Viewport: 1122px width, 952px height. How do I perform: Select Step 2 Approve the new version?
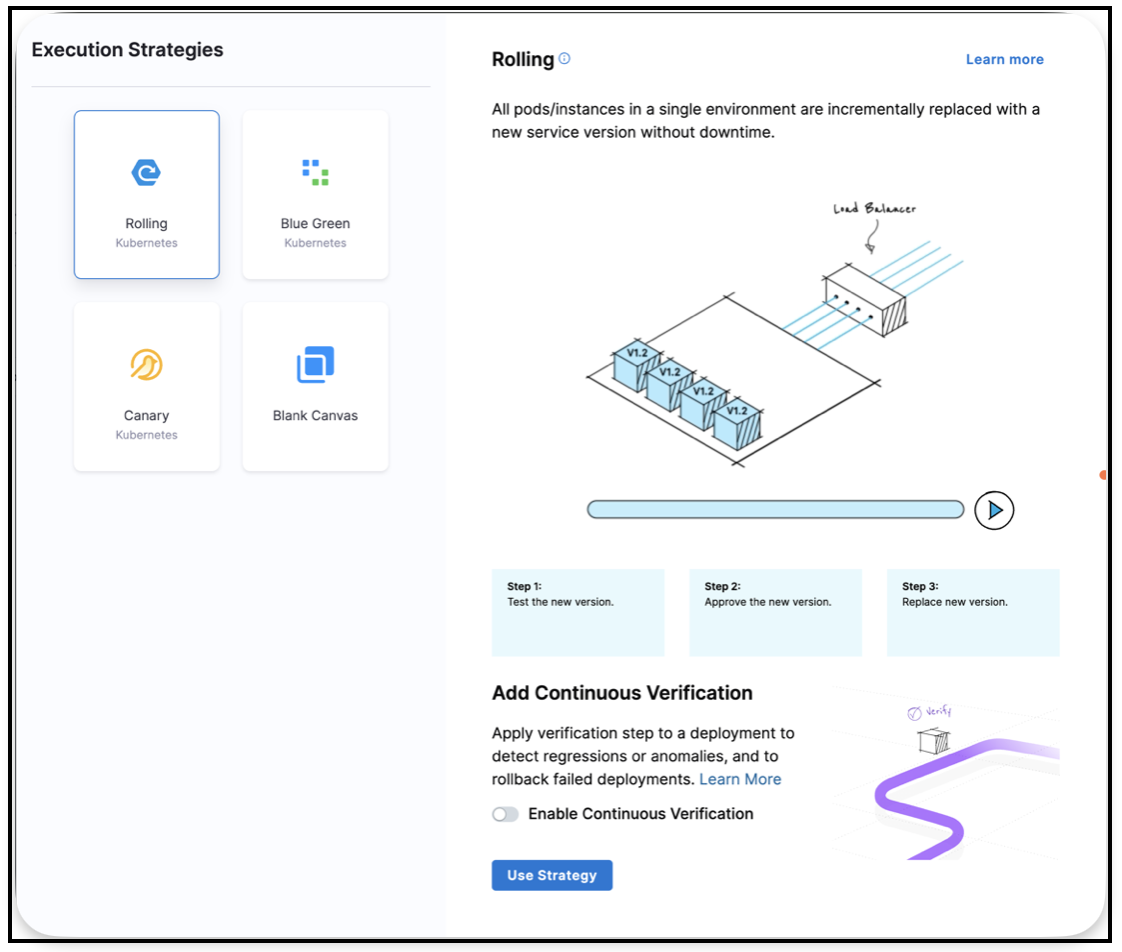[x=775, y=612]
